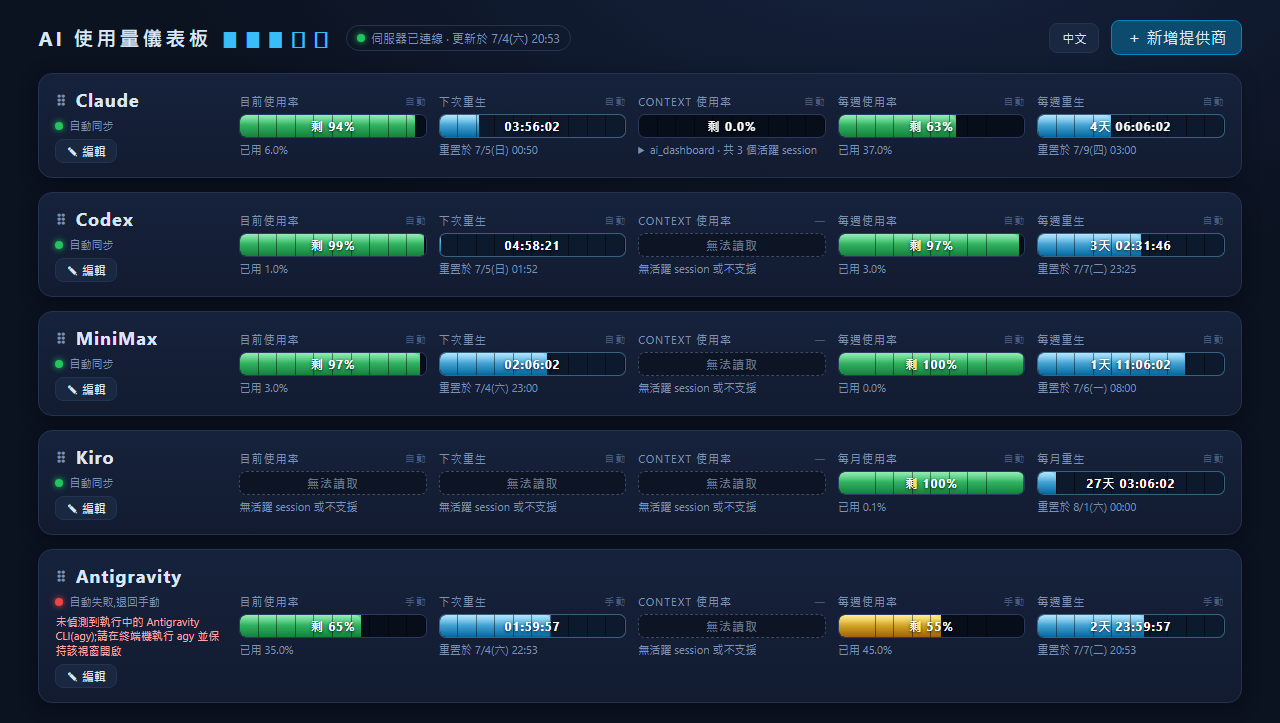Click Claude's 重置於 7/5(日) 00:50 text

coord(488,150)
